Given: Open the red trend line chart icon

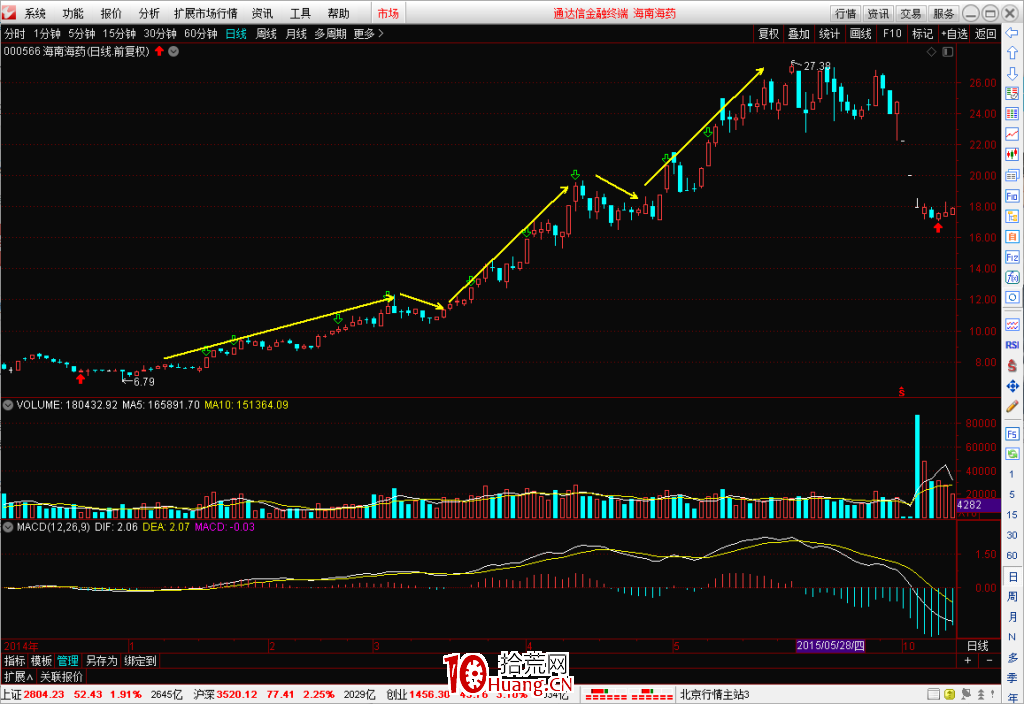Looking at the screenshot, I should pyautogui.click(x=1012, y=134).
